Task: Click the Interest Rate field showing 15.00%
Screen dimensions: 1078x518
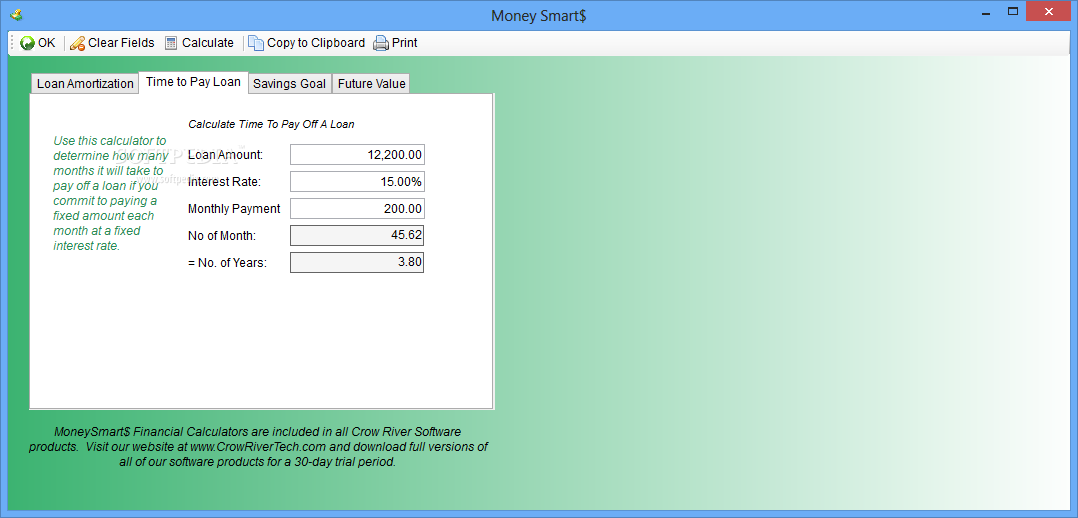Action: coord(358,182)
